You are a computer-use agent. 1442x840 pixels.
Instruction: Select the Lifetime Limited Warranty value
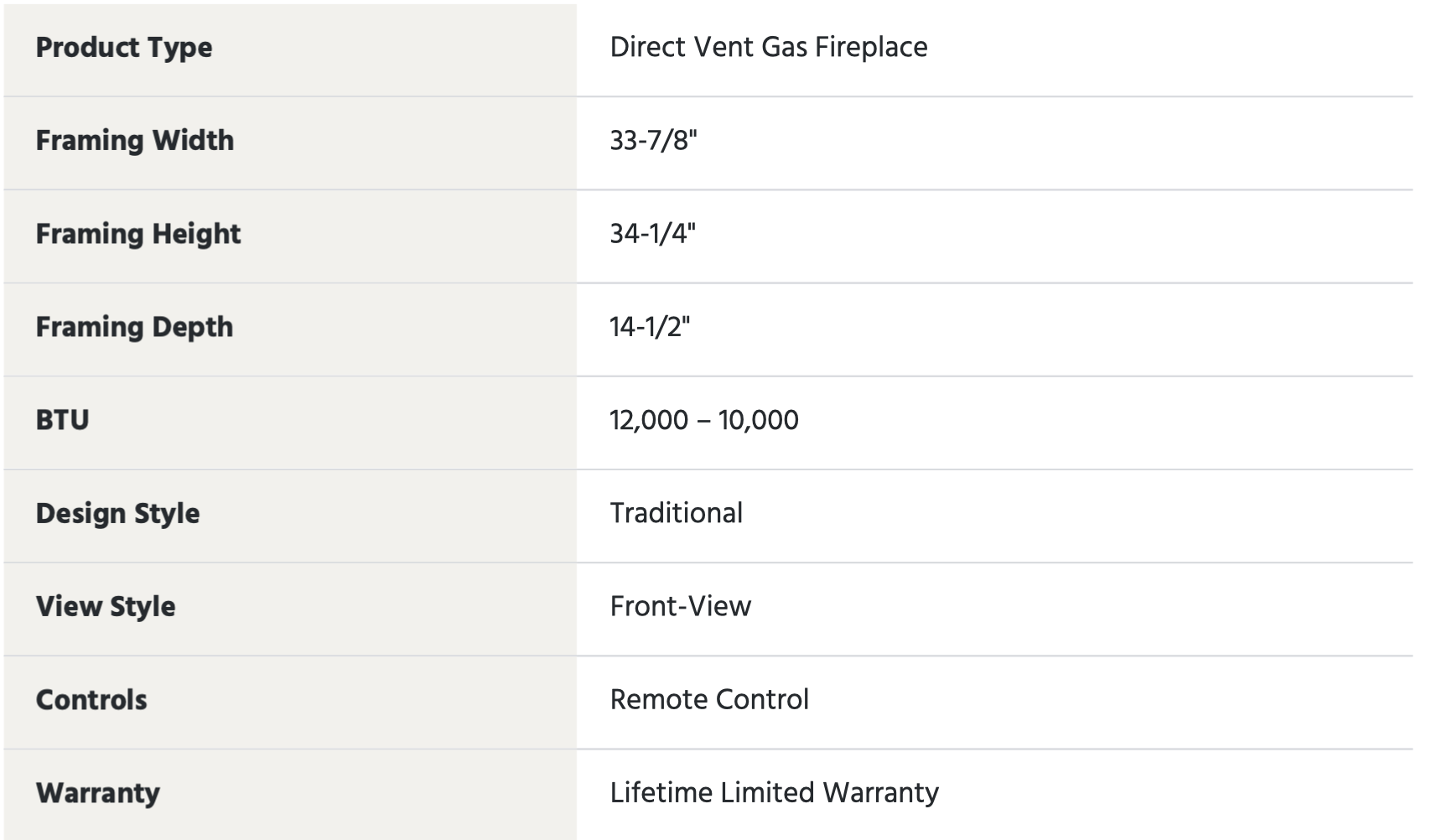click(x=775, y=792)
